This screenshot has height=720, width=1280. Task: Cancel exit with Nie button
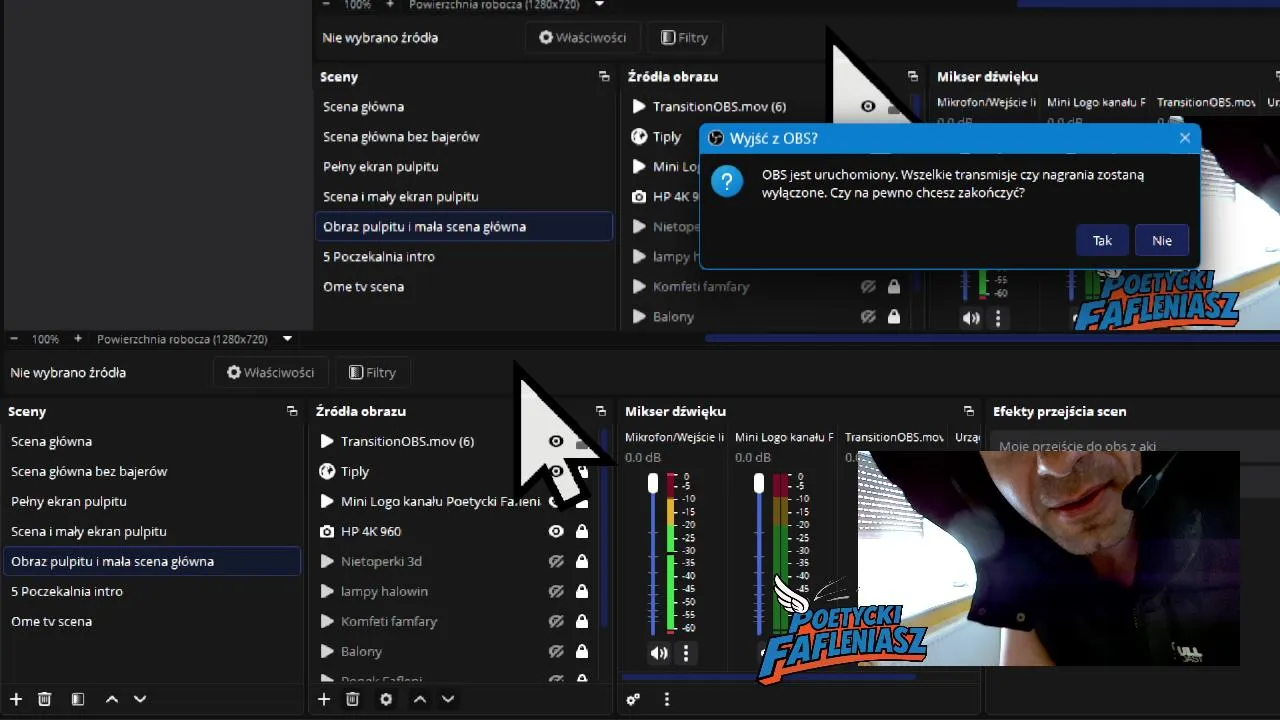point(1161,240)
